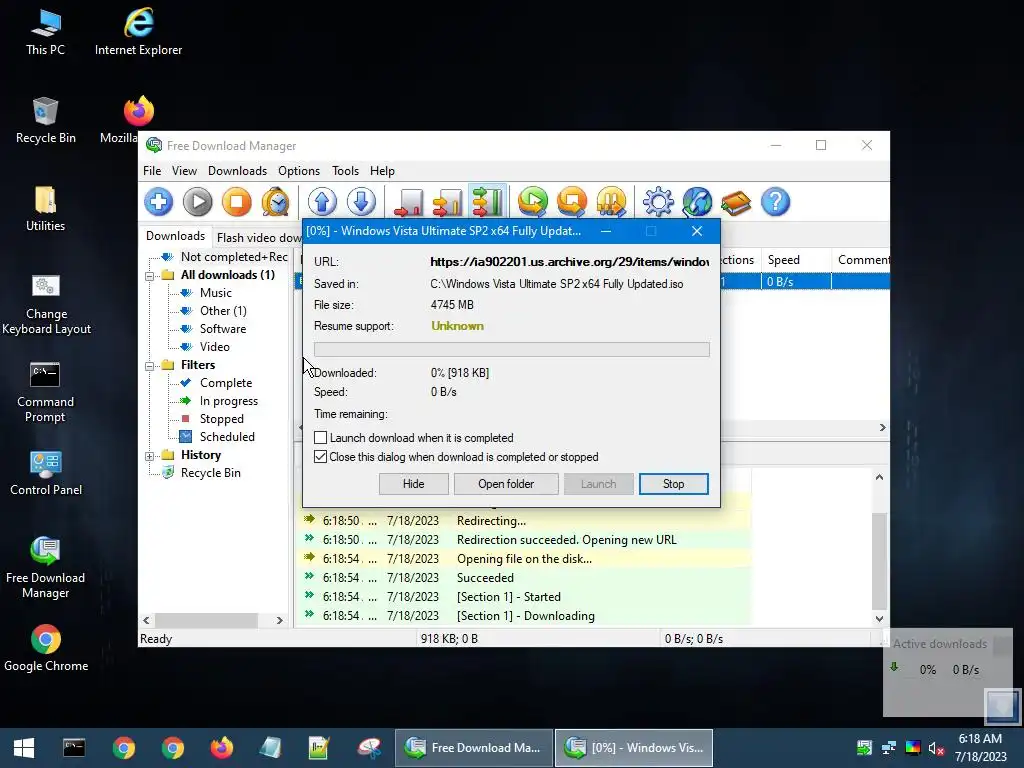
Task: Click the green Start all downloads icon
Action: (x=533, y=202)
